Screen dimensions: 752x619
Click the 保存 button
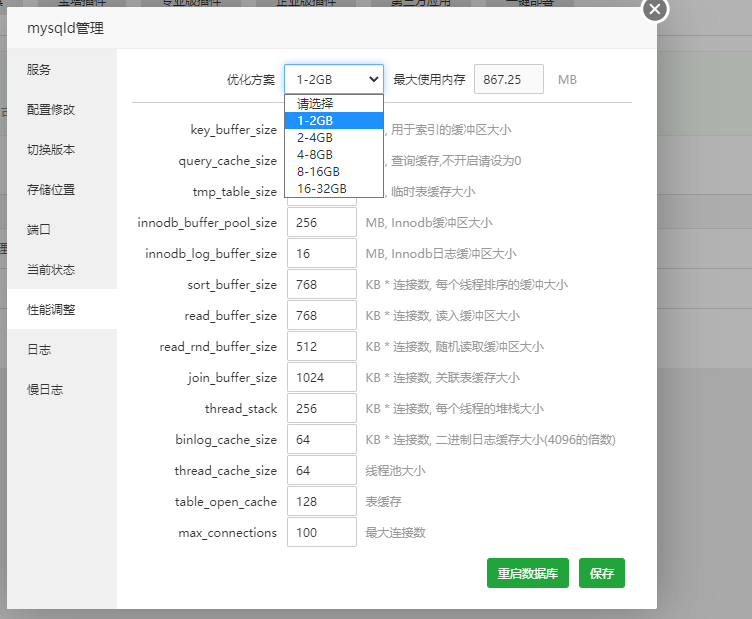[x=601, y=573]
